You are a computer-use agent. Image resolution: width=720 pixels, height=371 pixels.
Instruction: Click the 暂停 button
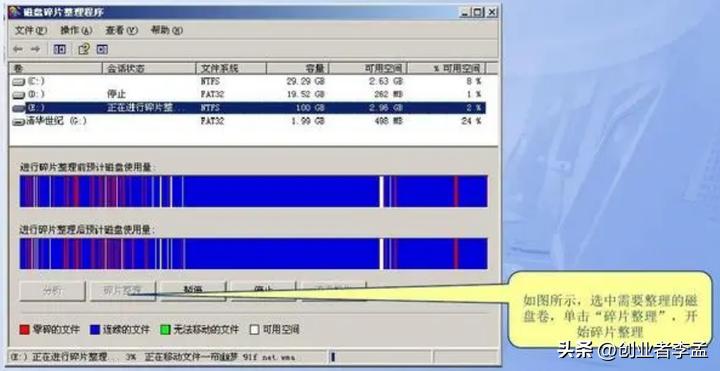[x=193, y=291]
